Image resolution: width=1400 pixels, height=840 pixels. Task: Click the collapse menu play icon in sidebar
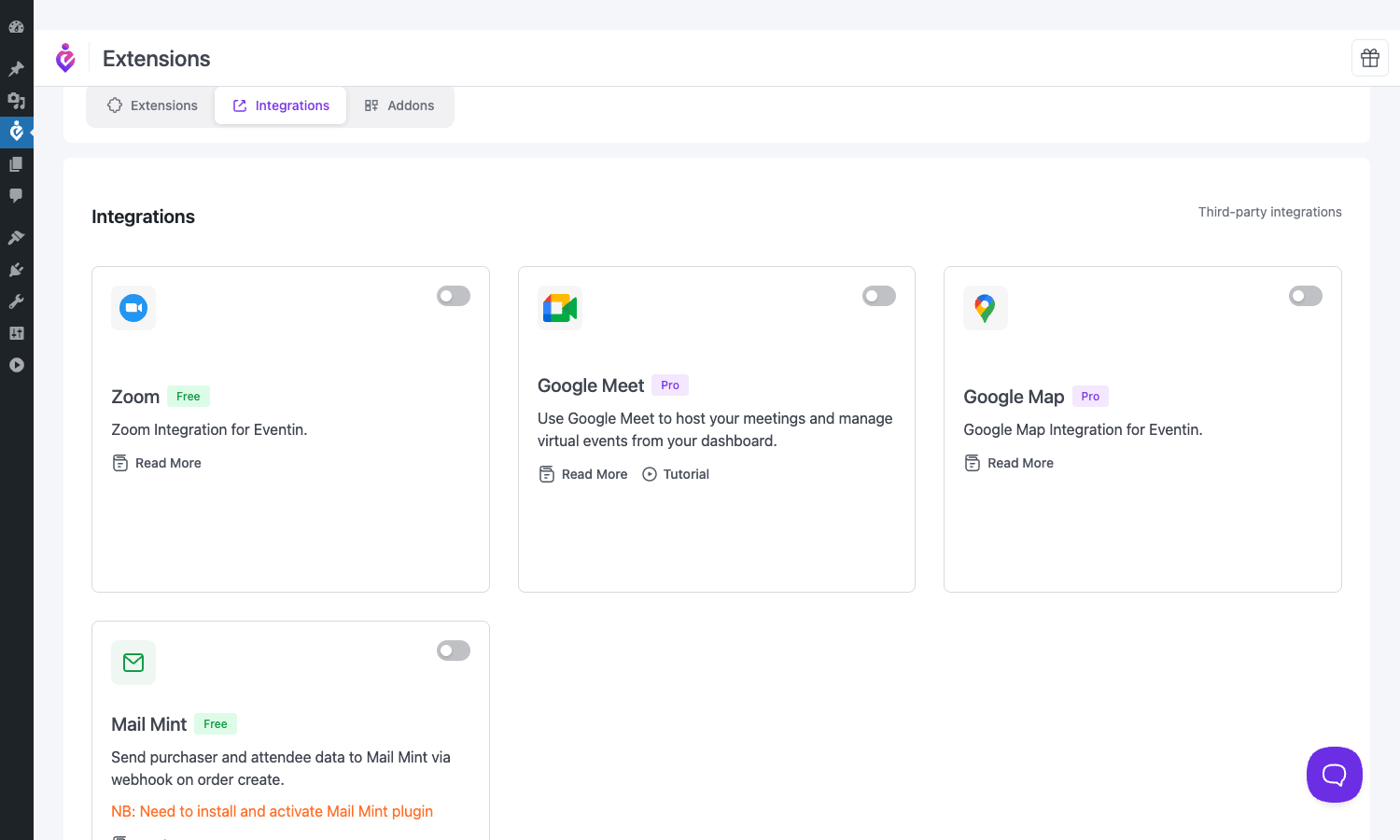coord(16,365)
